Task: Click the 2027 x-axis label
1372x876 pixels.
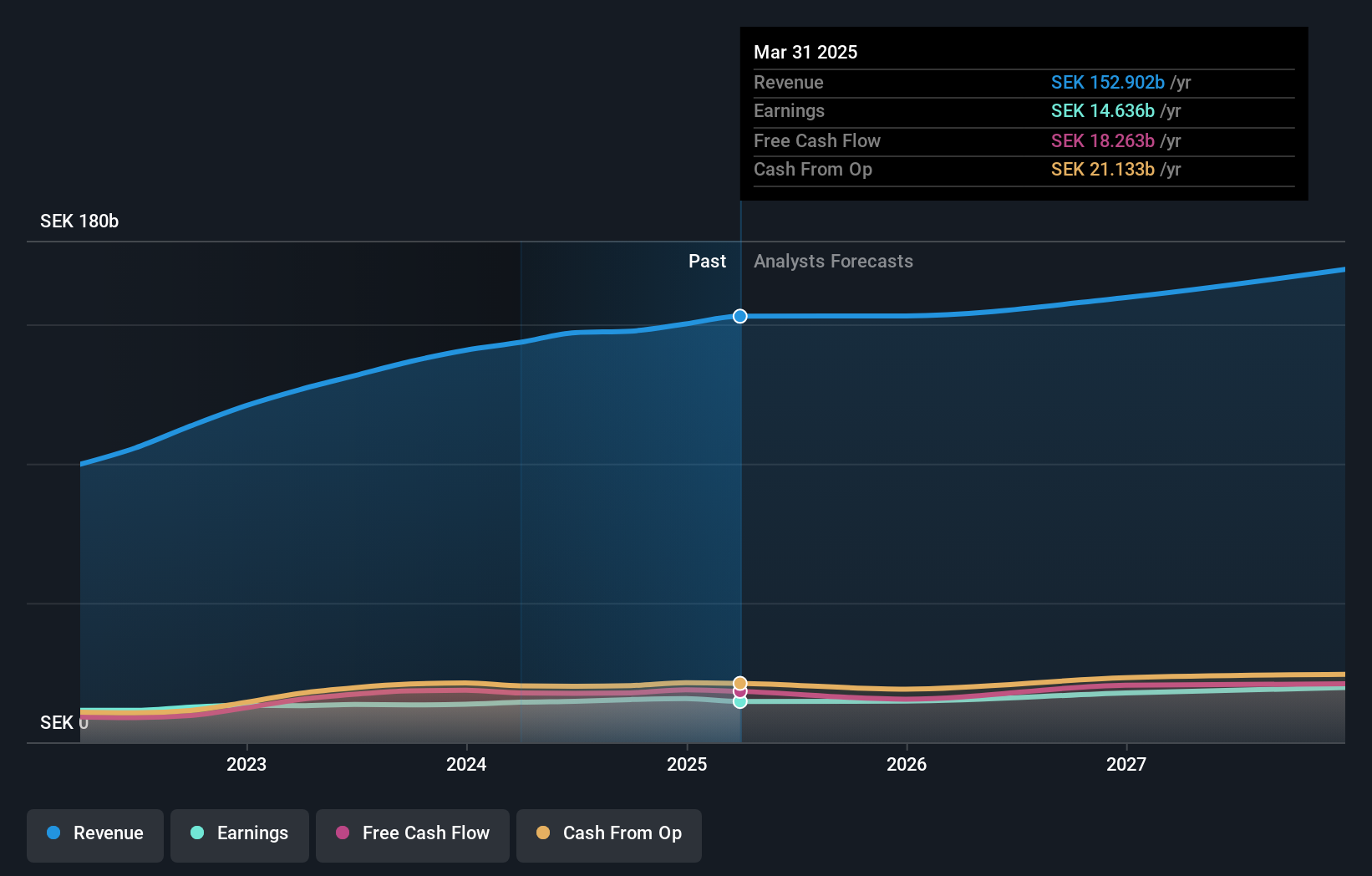Action: pos(1126,764)
